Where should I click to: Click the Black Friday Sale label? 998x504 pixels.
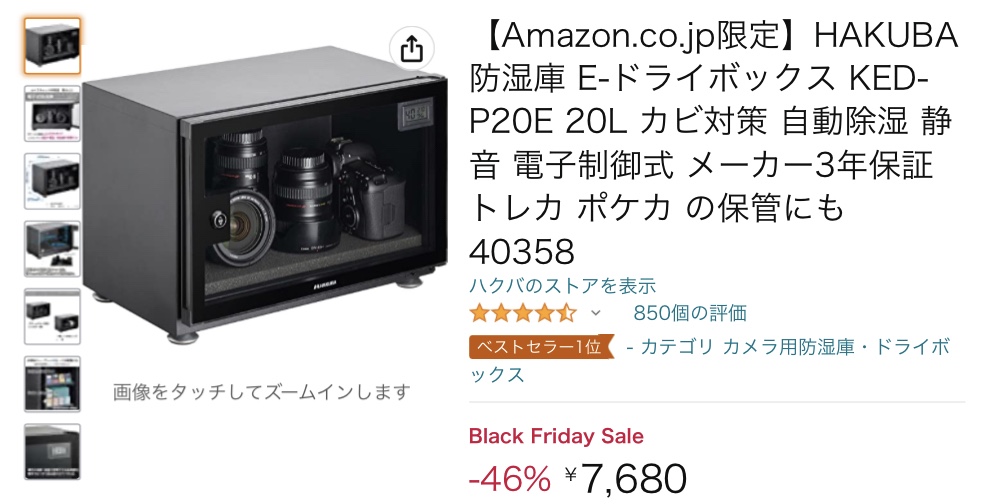[x=556, y=437]
